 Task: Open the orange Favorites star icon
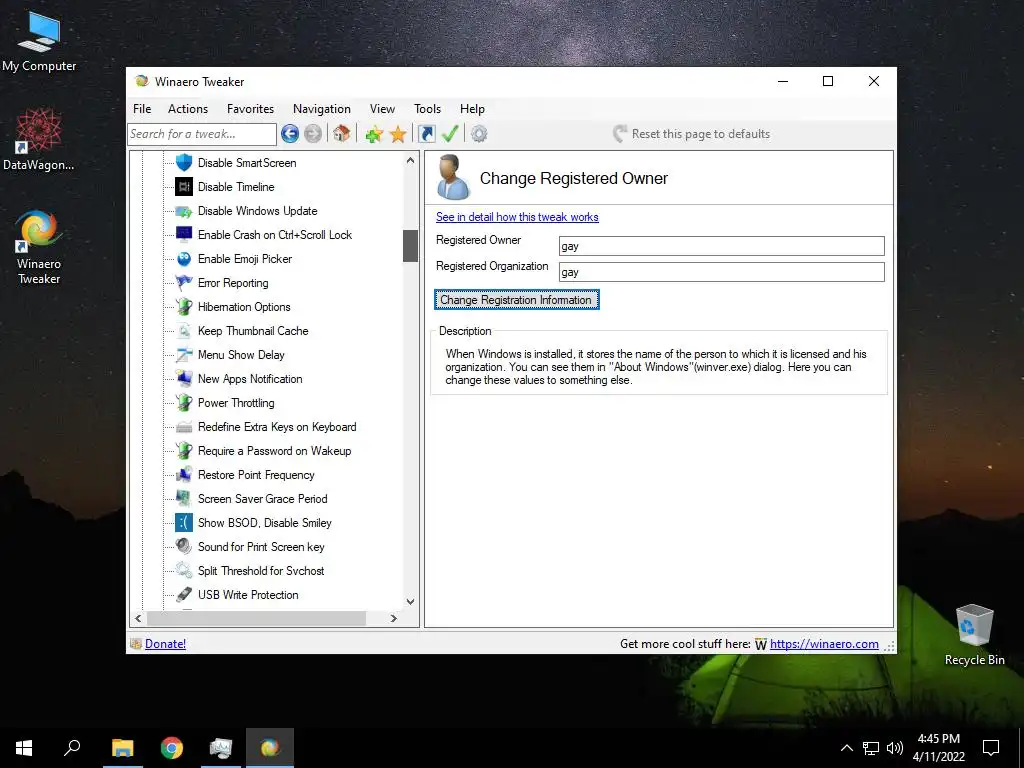tap(398, 134)
